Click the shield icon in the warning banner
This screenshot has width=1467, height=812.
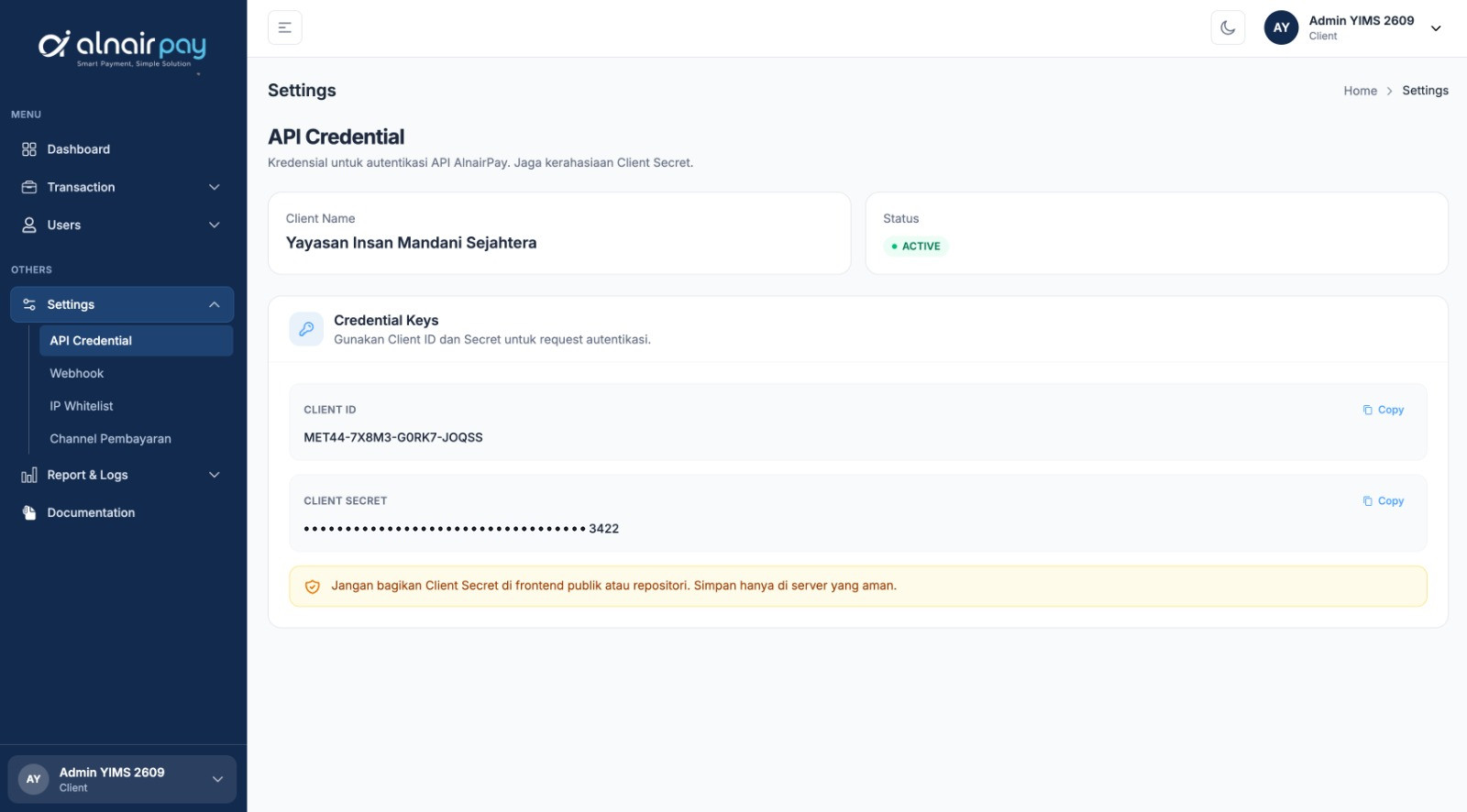coord(312,587)
